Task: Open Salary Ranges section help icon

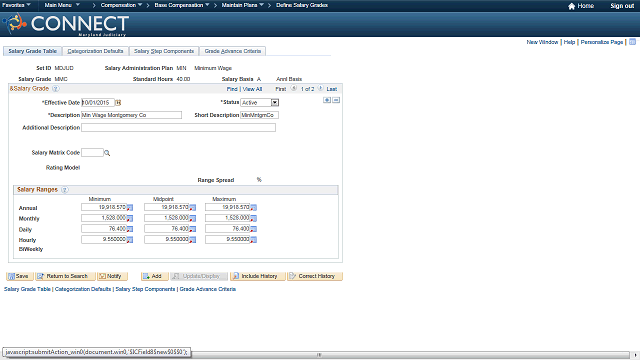Action: coord(64,190)
